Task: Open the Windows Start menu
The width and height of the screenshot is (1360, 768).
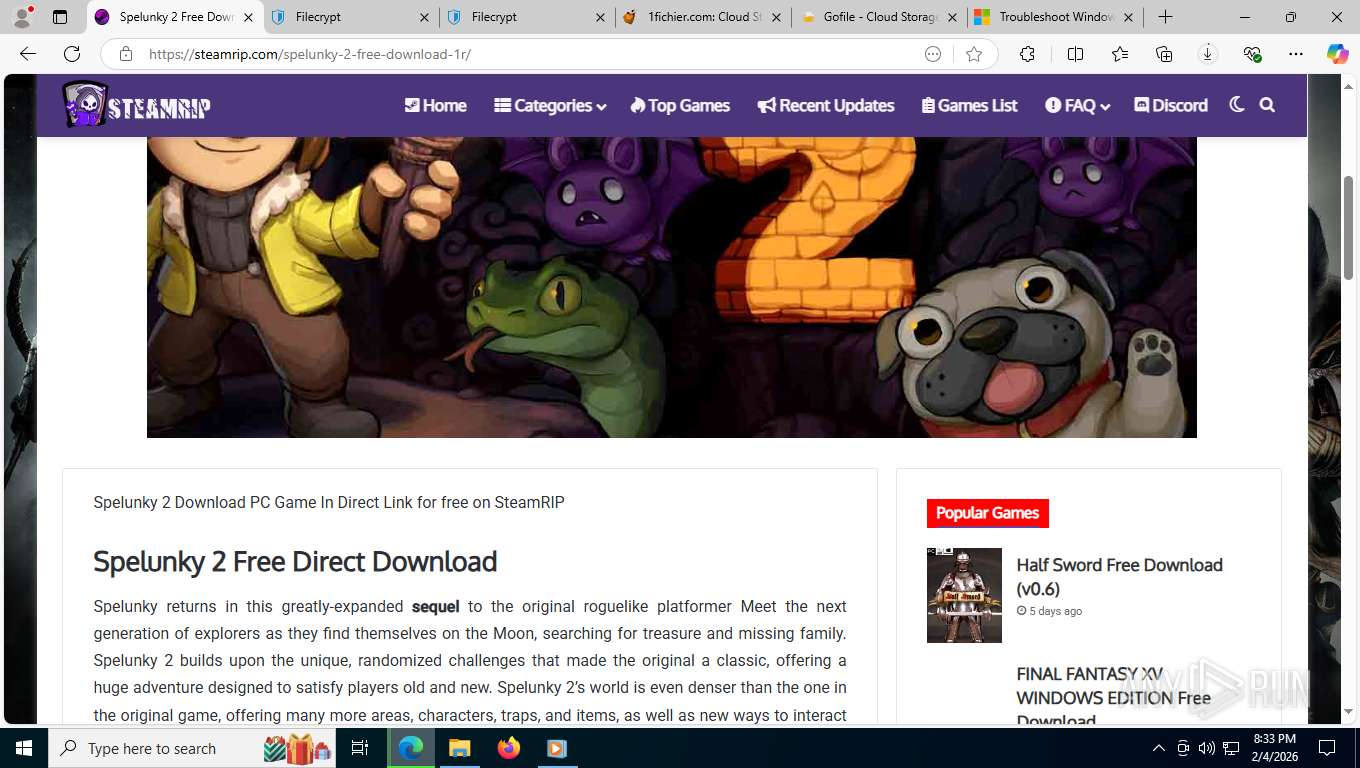Action: pos(24,748)
